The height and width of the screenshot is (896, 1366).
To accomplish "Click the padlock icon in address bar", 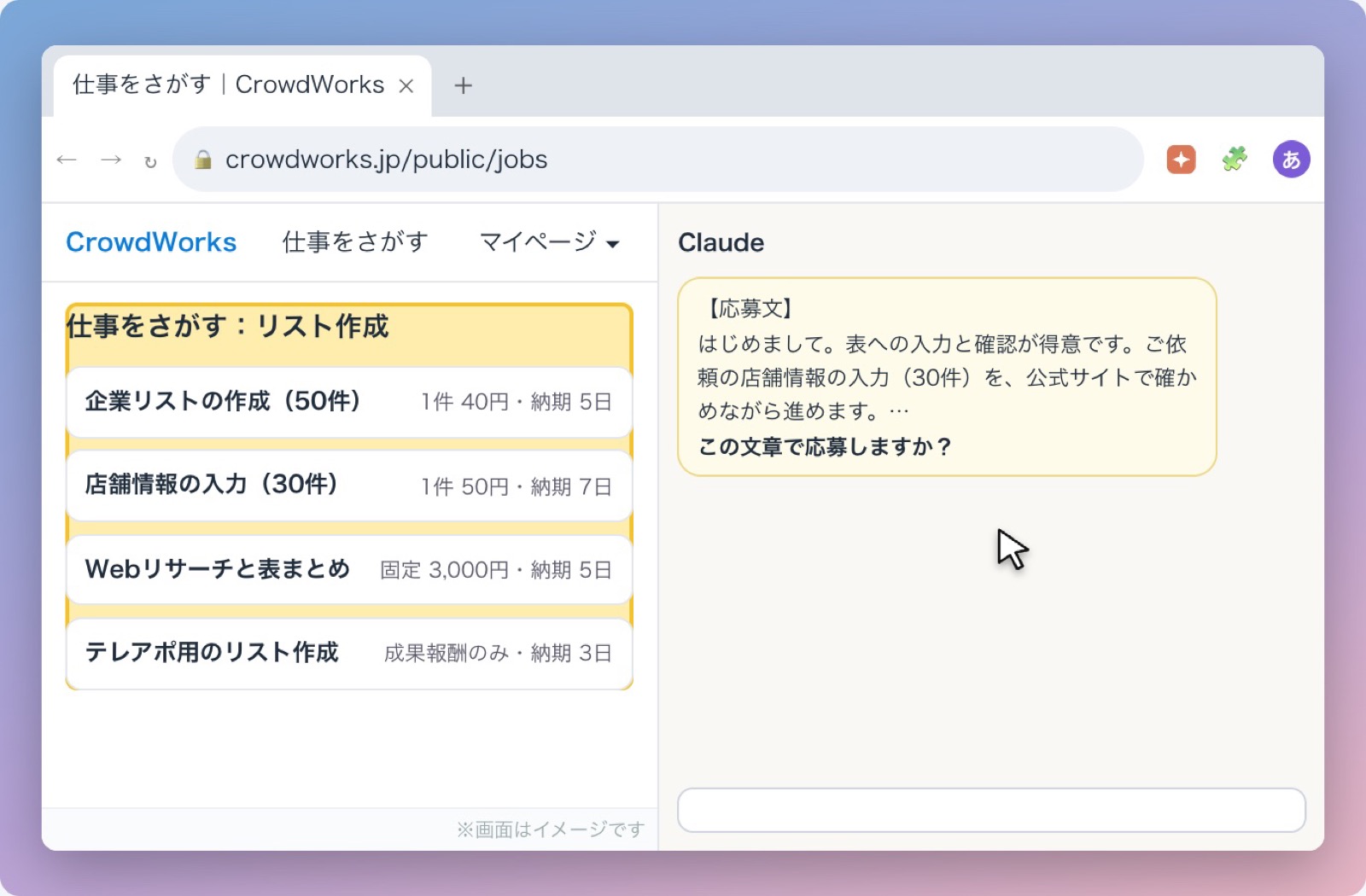I will (x=202, y=160).
